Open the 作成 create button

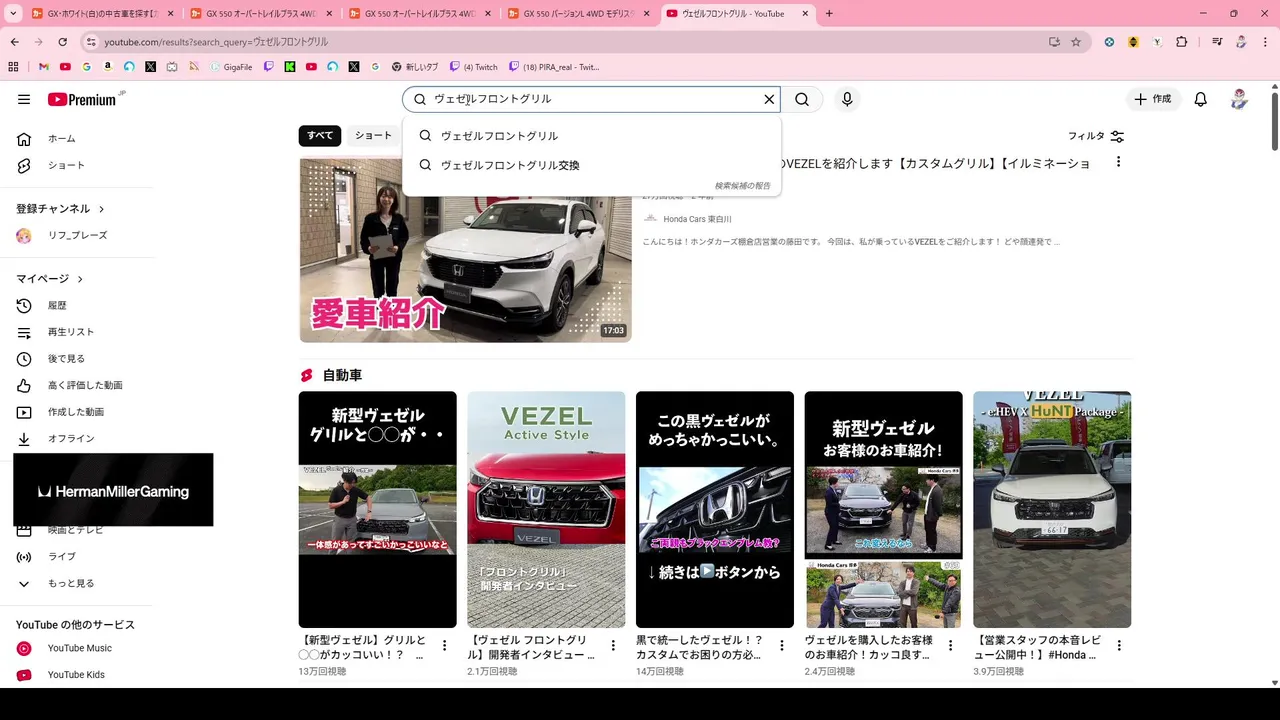click(1152, 99)
